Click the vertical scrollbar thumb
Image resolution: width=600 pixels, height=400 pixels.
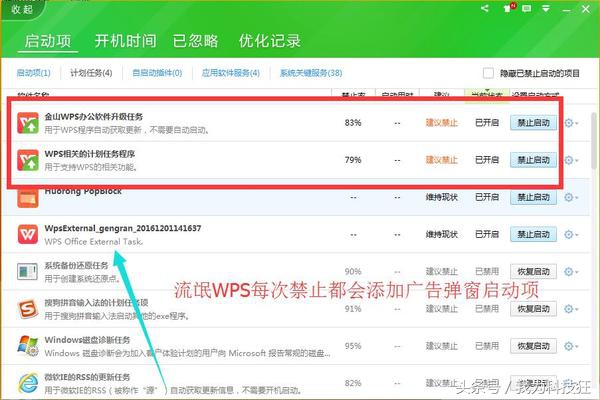coord(594,141)
